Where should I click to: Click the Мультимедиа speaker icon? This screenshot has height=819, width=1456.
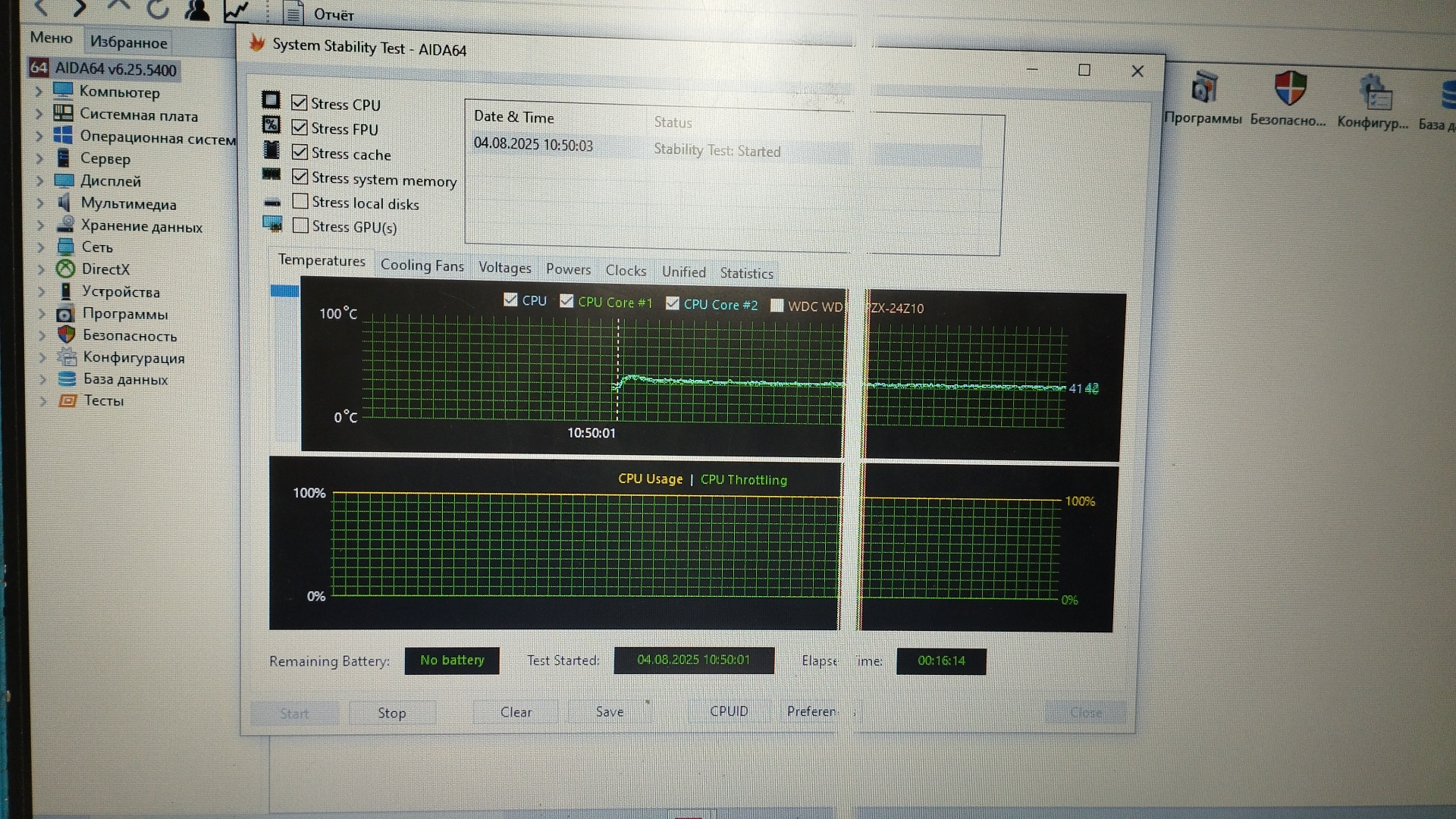click(x=64, y=202)
